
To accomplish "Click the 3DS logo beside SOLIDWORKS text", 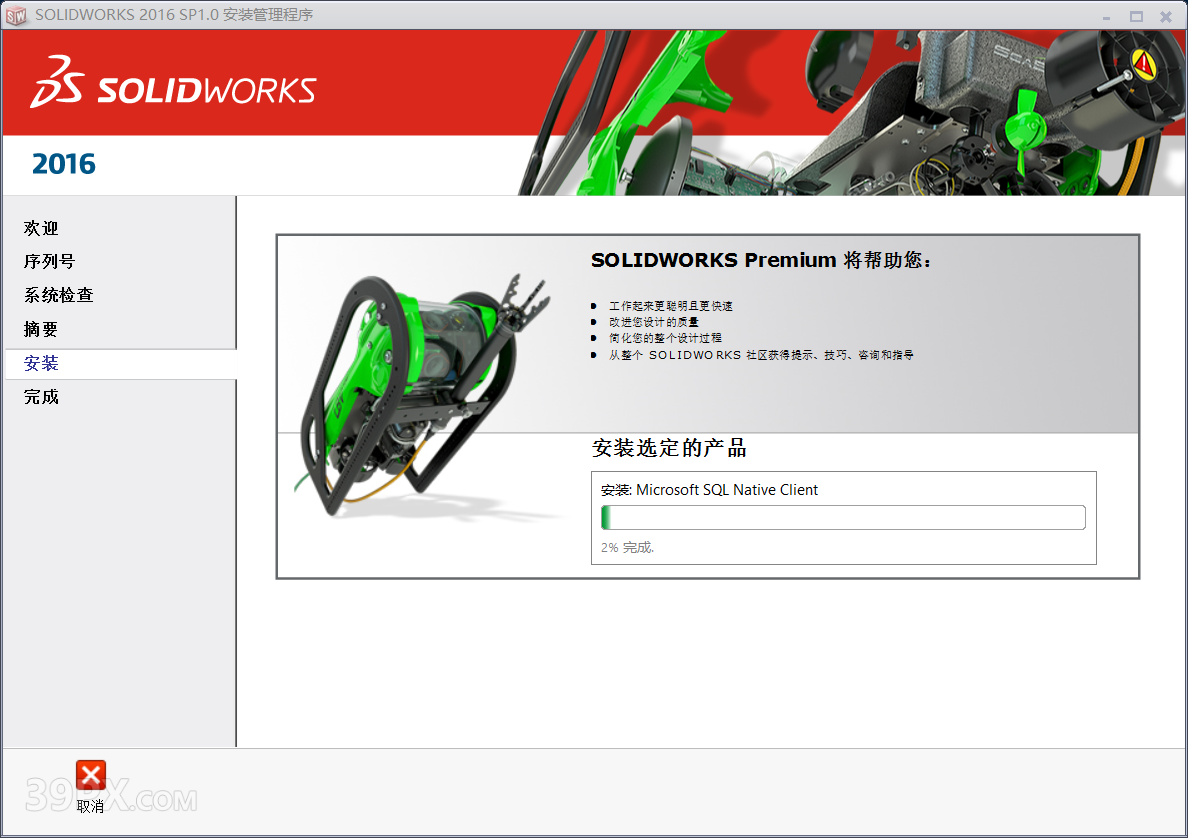I will coord(57,83).
